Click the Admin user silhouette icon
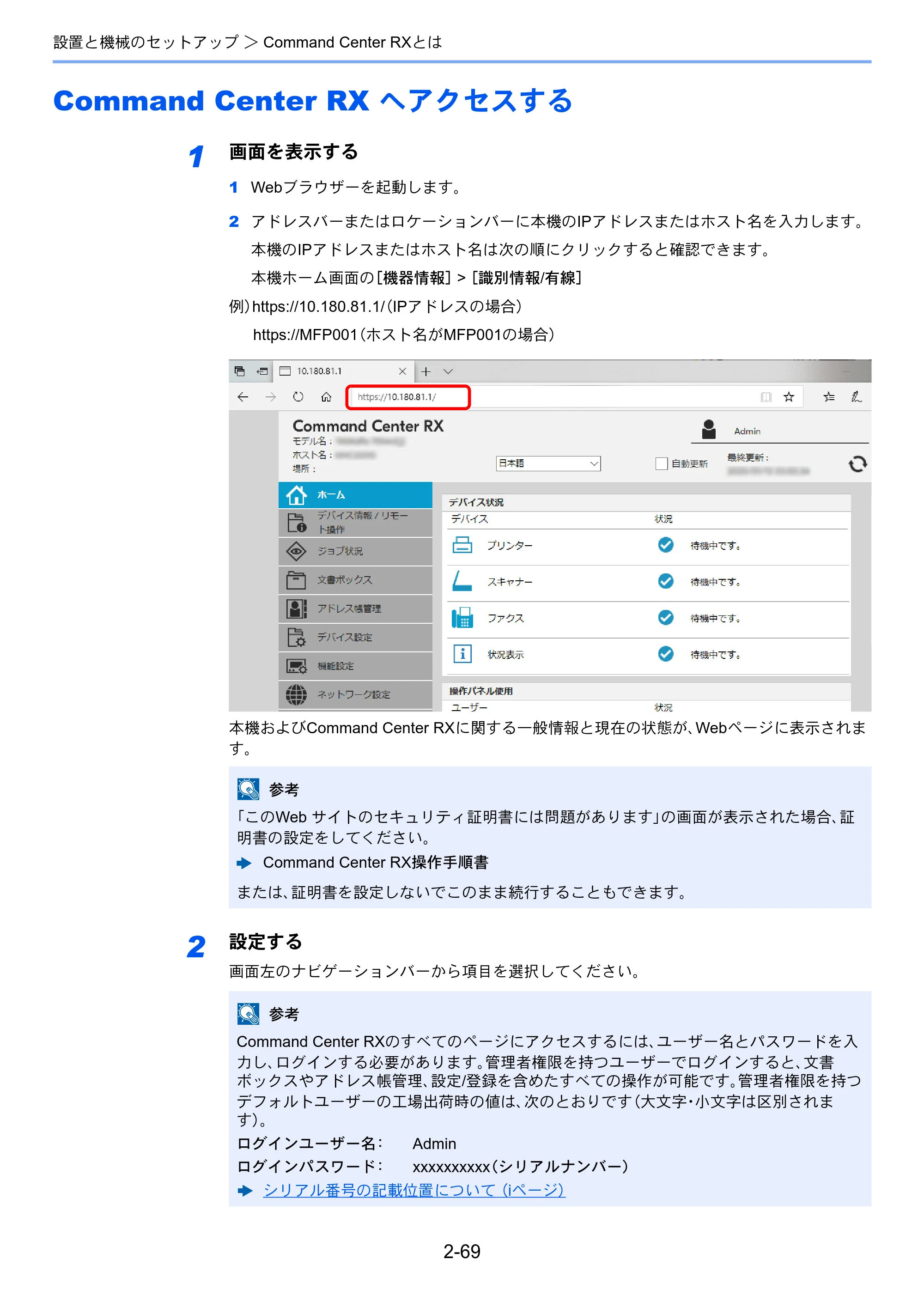Image resolution: width=924 pixels, height=1308 pixels. [709, 430]
